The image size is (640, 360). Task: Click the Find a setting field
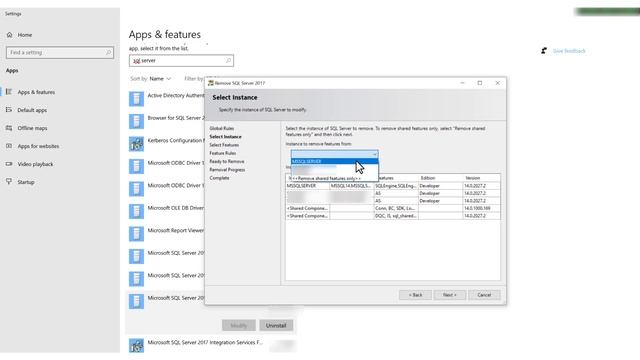60,52
